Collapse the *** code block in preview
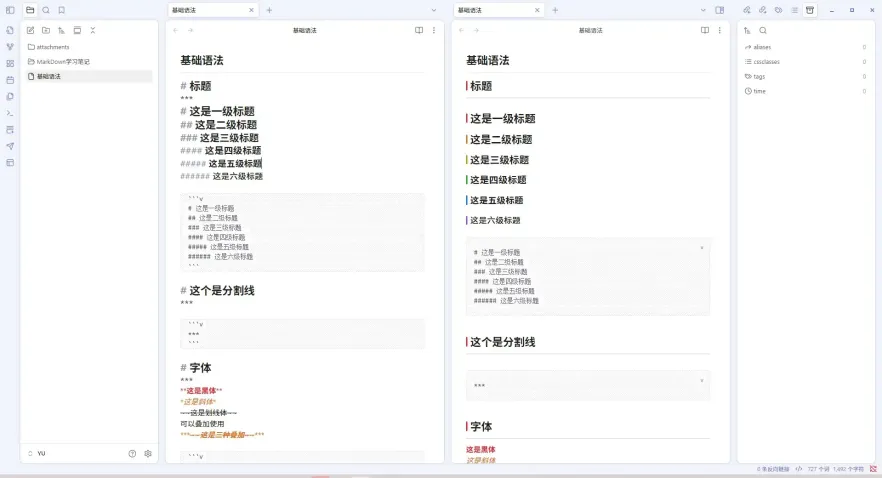Image resolution: width=882 pixels, height=478 pixels. click(701, 381)
